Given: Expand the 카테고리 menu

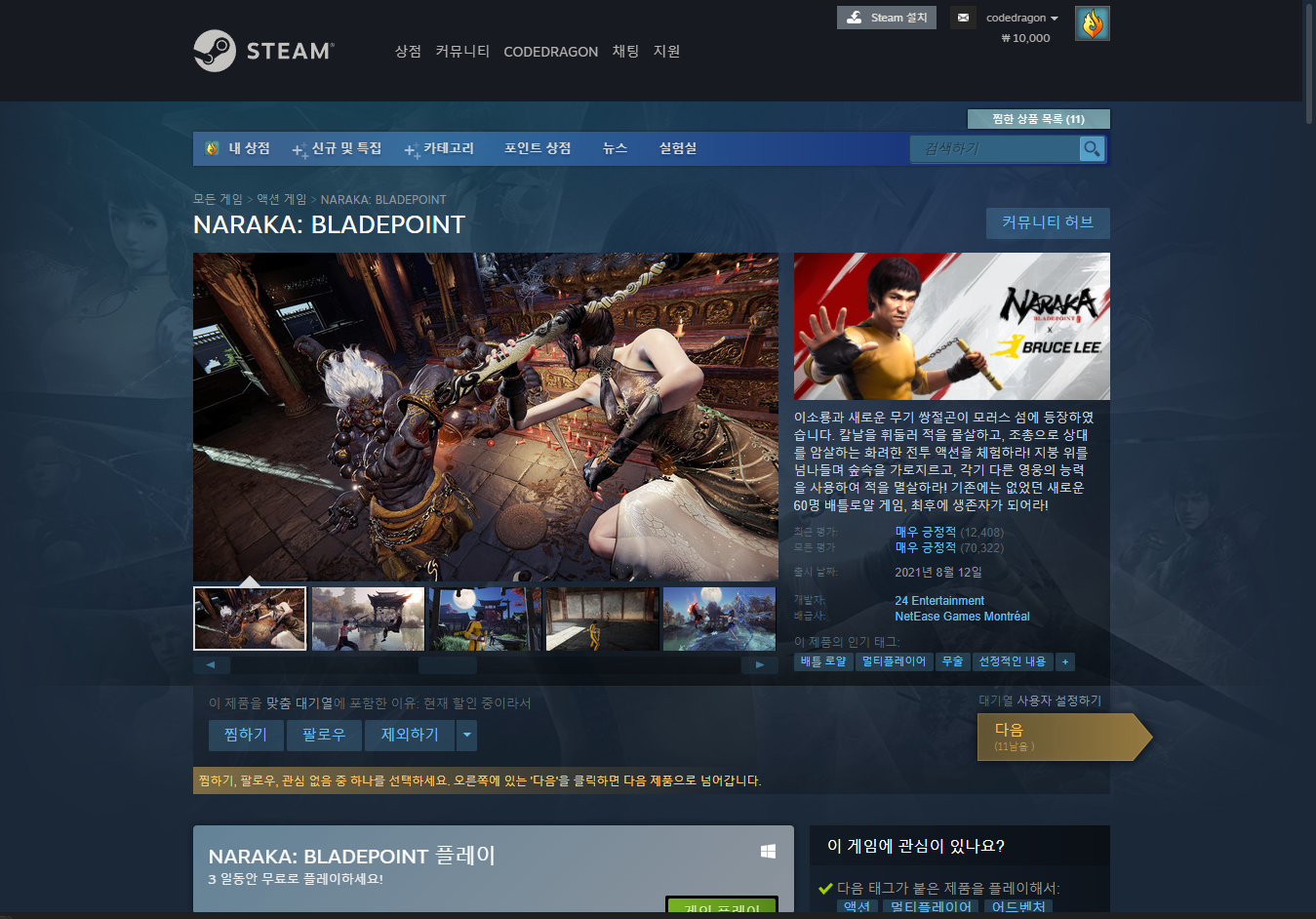Looking at the screenshot, I should point(439,148).
